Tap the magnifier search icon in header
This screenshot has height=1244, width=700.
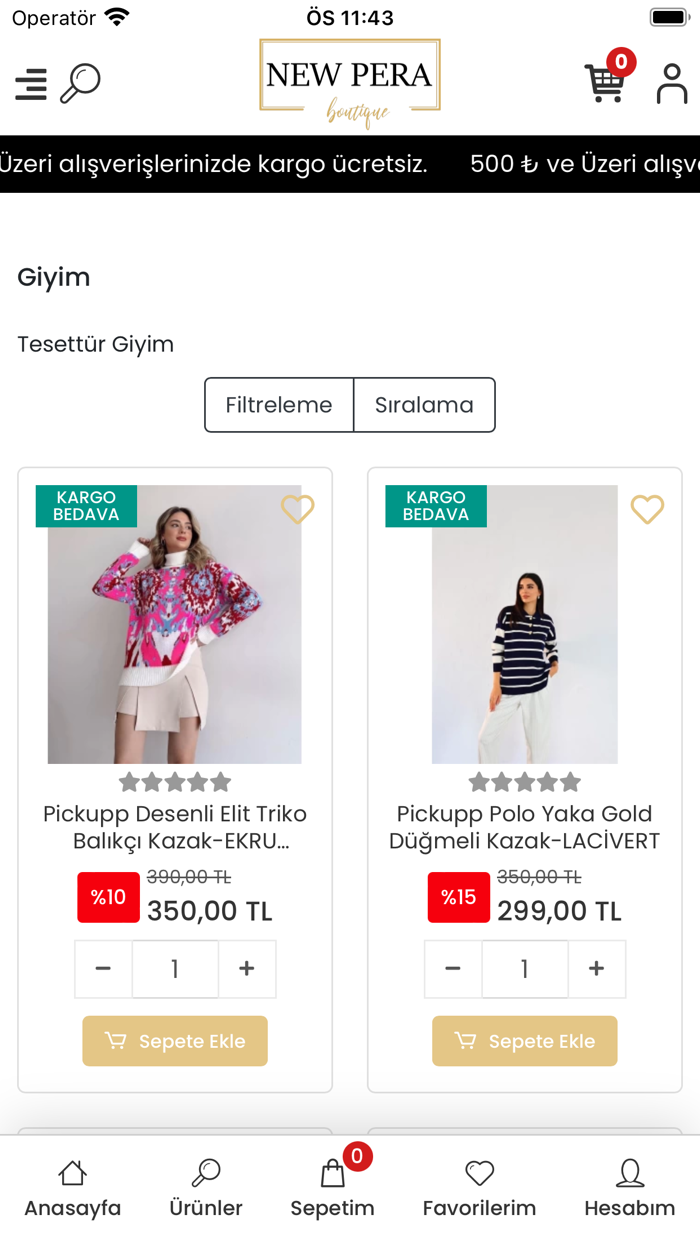[x=81, y=84]
